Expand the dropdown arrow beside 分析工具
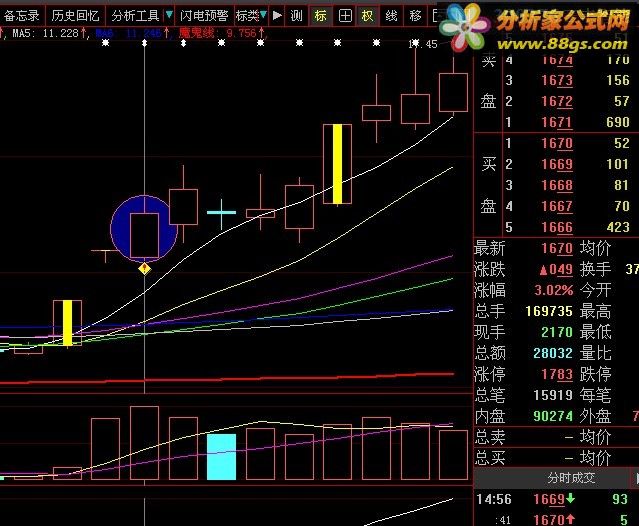Viewport: 639px width, 526px height. [169, 15]
